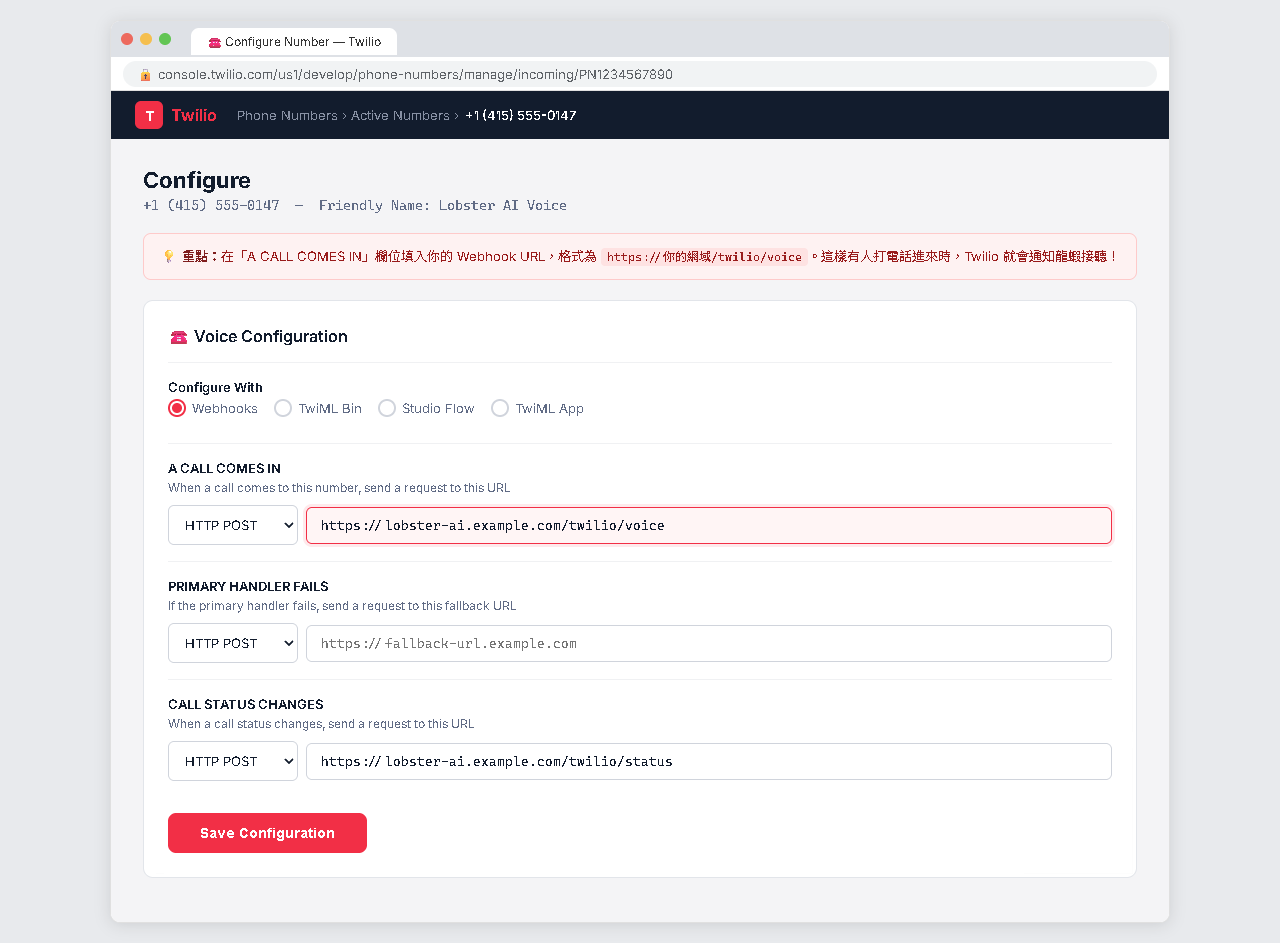The image size is (1280, 943).
Task: Click the Twilio T logo icon
Action: [148, 114]
